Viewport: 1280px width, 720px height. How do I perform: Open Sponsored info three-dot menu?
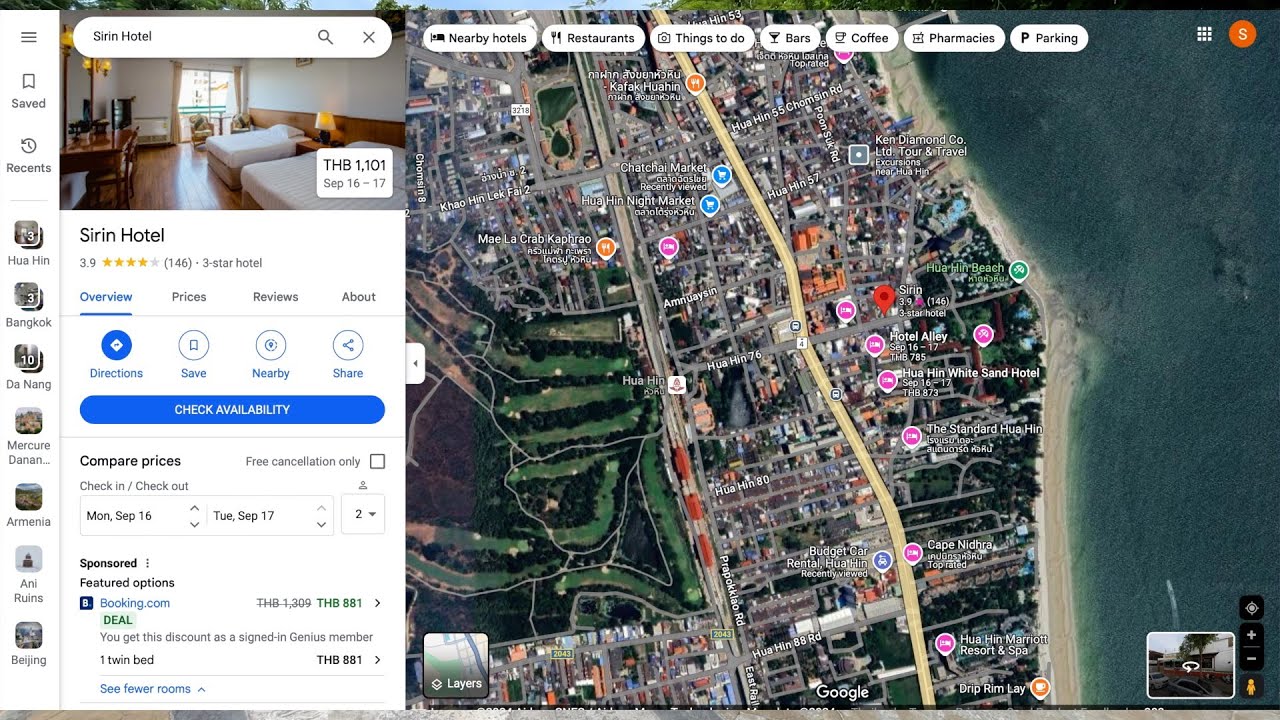click(148, 563)
